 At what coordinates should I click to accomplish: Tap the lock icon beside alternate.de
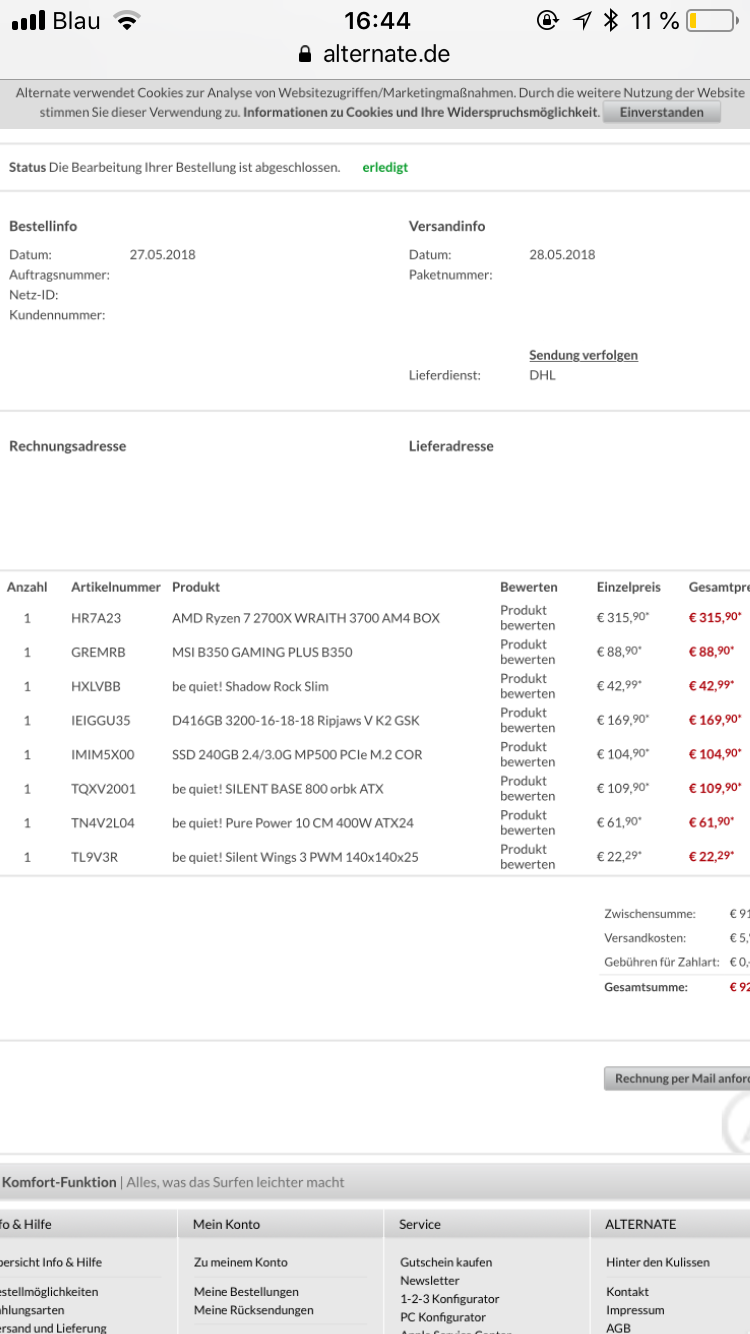[x=305, y=54]
